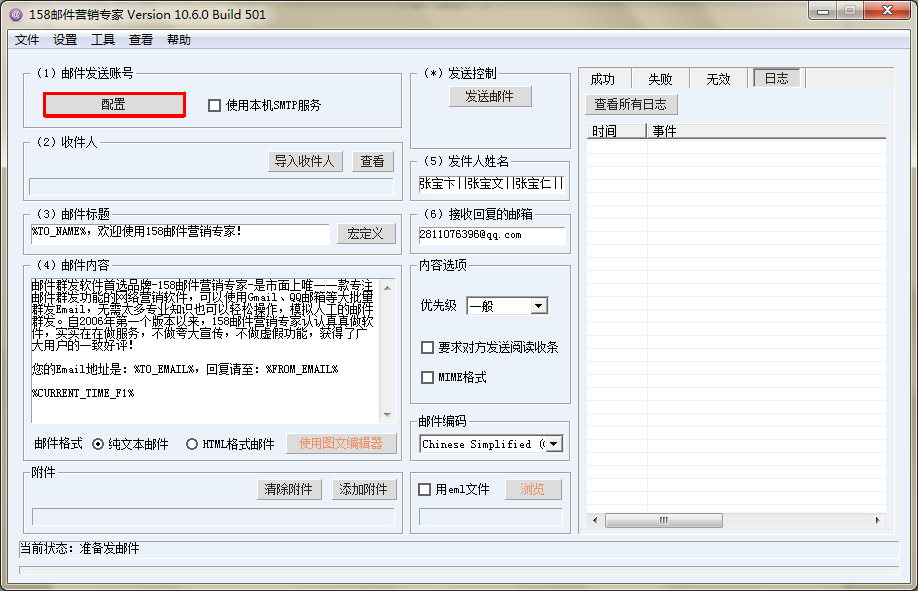Click the content scrollbar up arrow
The height and width of the screenshot is (591, 918).
point(387,288)
